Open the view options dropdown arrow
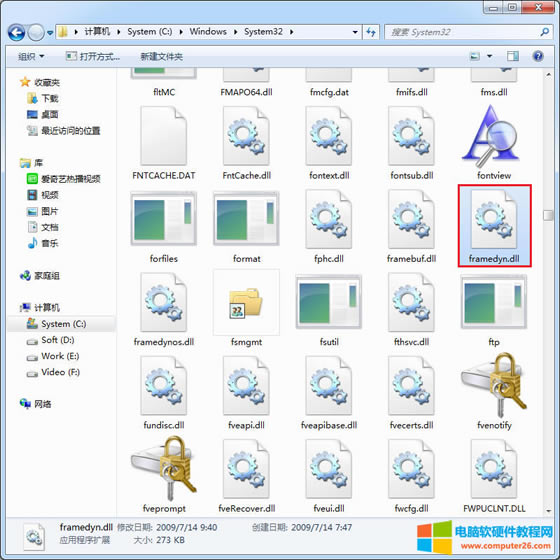Viewport: 560px width, 560px height. pyautogui.click(x=490, y=56)
